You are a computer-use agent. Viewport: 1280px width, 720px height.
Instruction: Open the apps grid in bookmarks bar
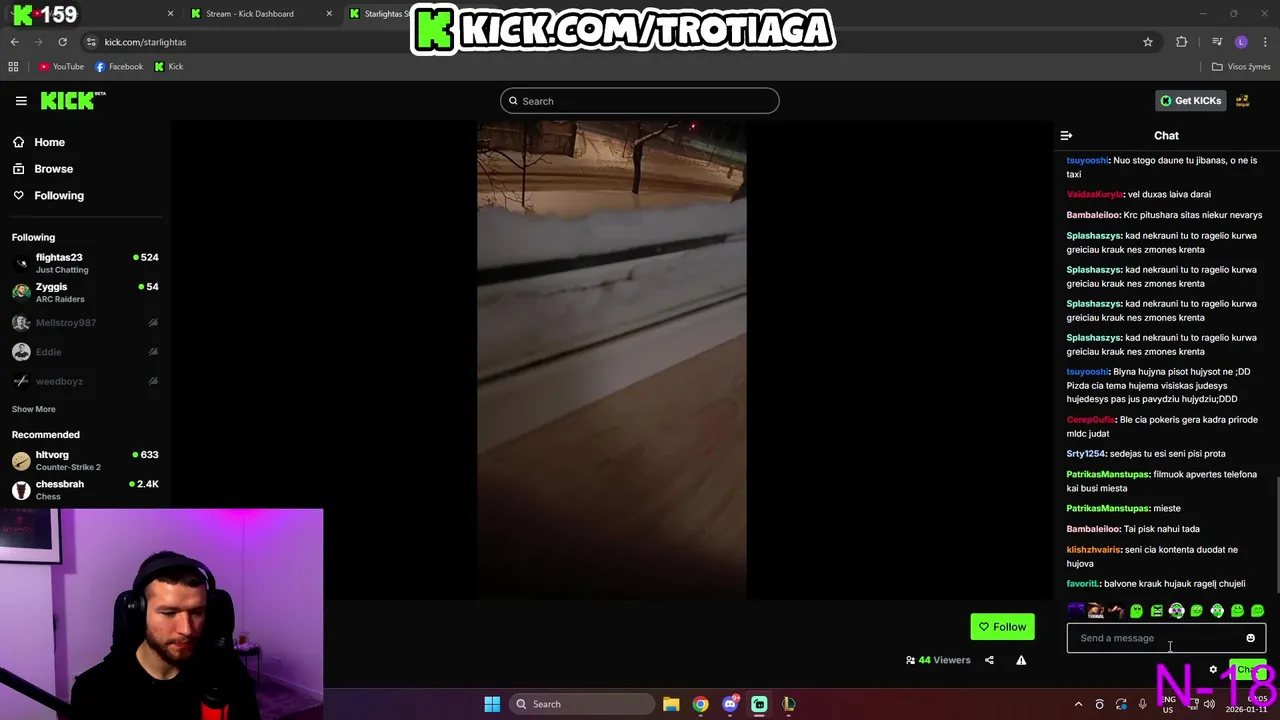[13, 67]
